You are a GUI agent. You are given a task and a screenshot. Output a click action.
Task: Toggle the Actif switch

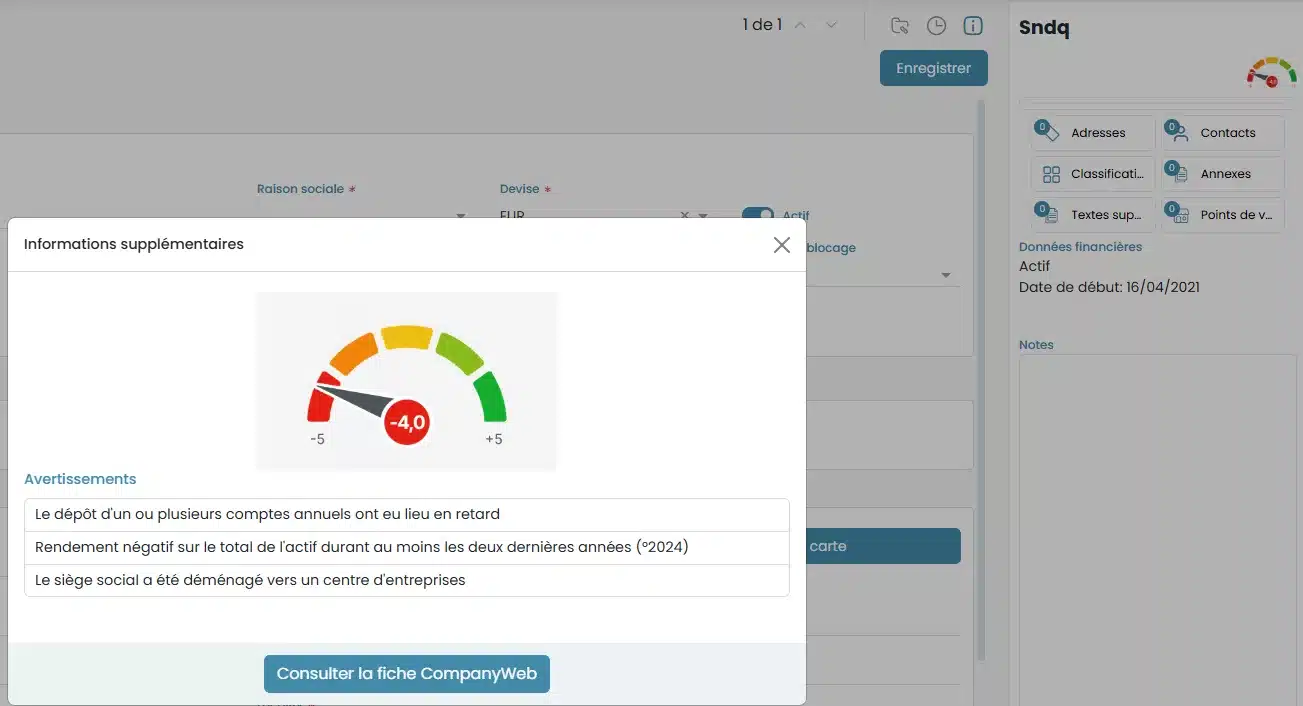758,214
